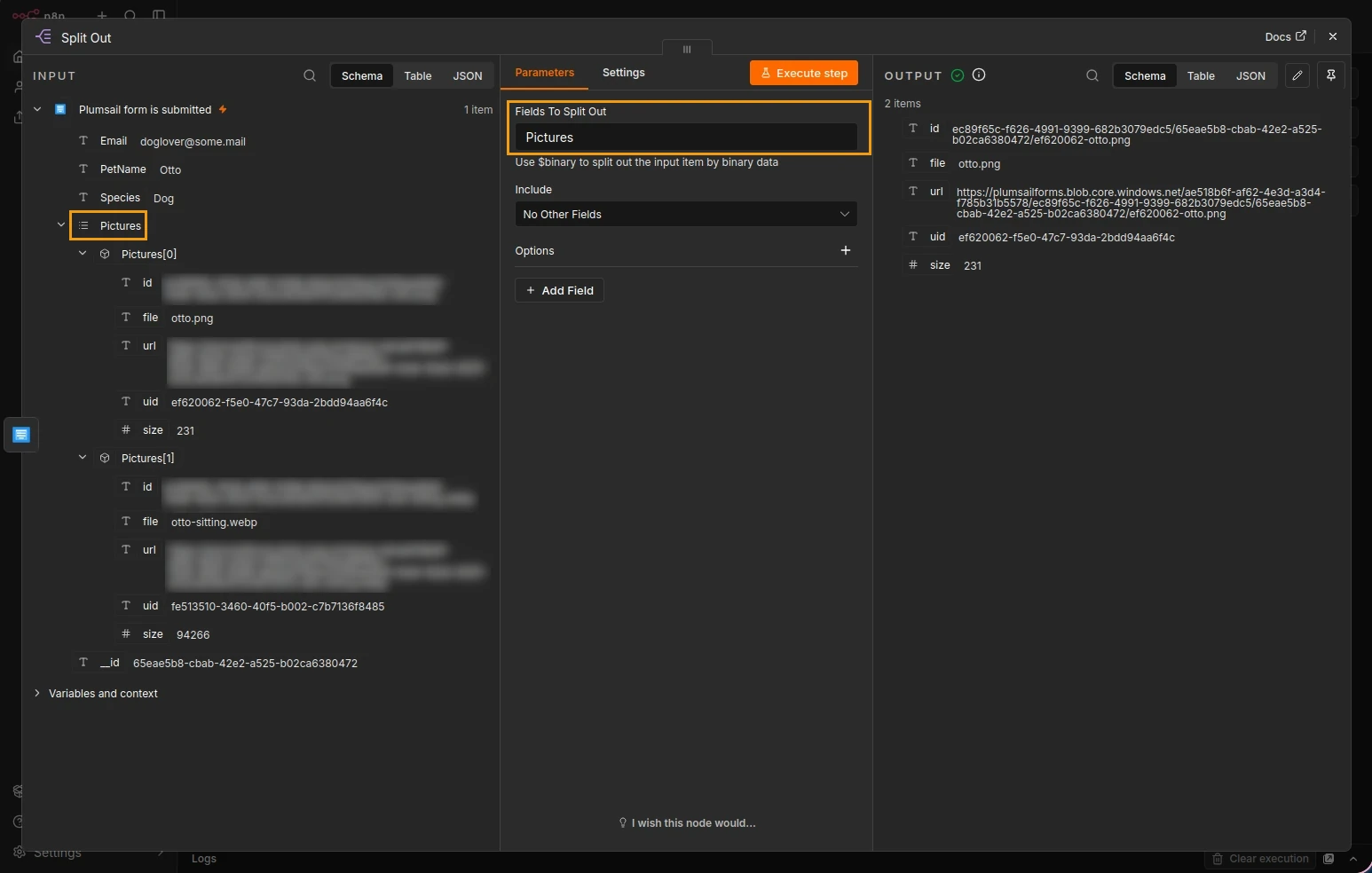This screenshot has width=1372, height=873.
Task: Expand Variables and context section
Action: point(37,694)
